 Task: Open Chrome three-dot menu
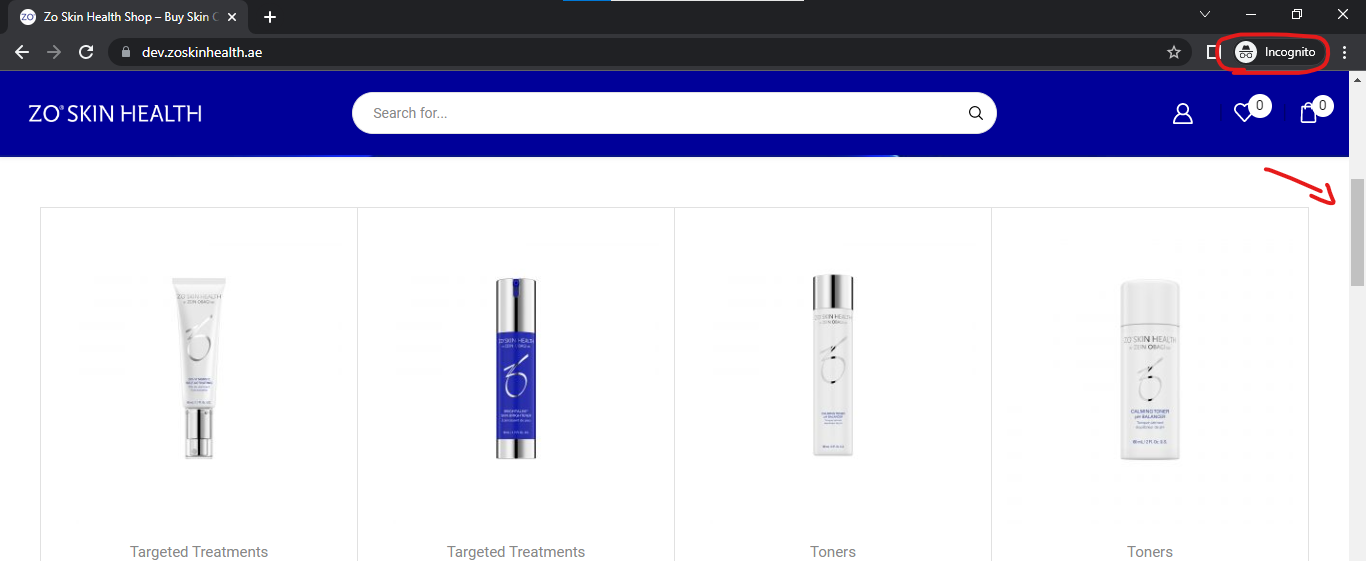pos(1345,52)
